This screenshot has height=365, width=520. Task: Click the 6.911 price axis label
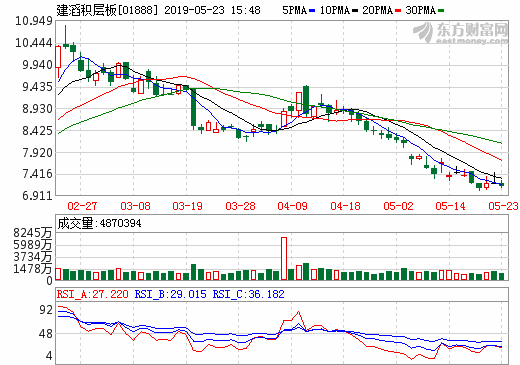(37, 196)
